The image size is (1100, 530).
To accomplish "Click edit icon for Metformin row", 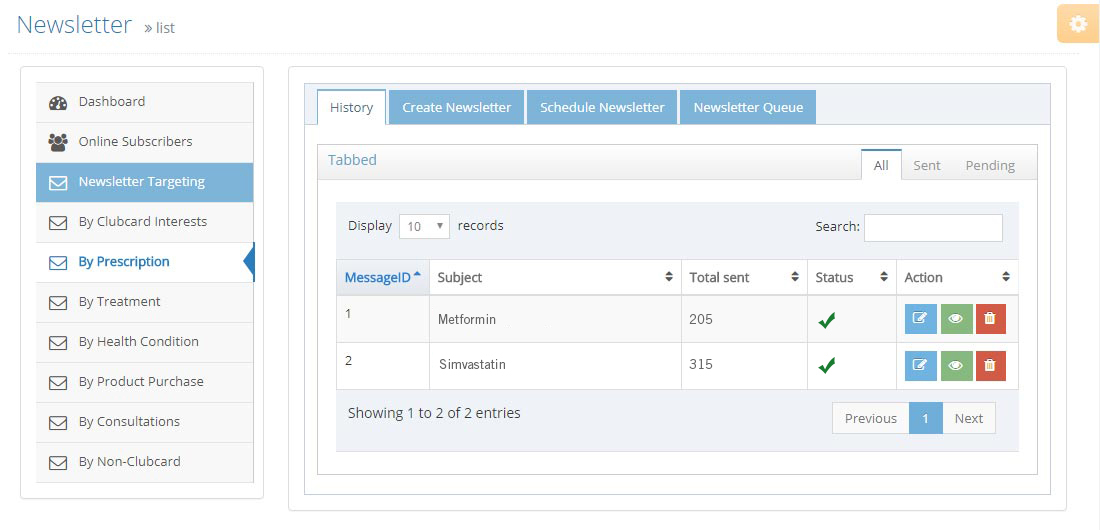I will [x=921, y=319].
